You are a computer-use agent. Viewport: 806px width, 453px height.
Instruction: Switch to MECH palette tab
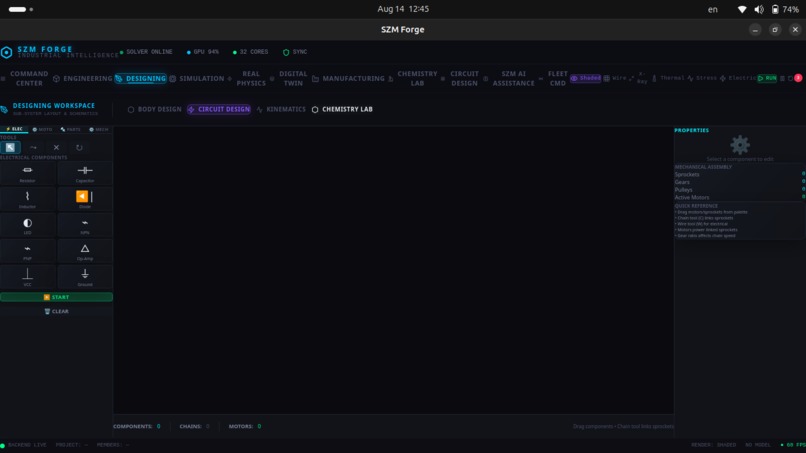tap(99, 129)
